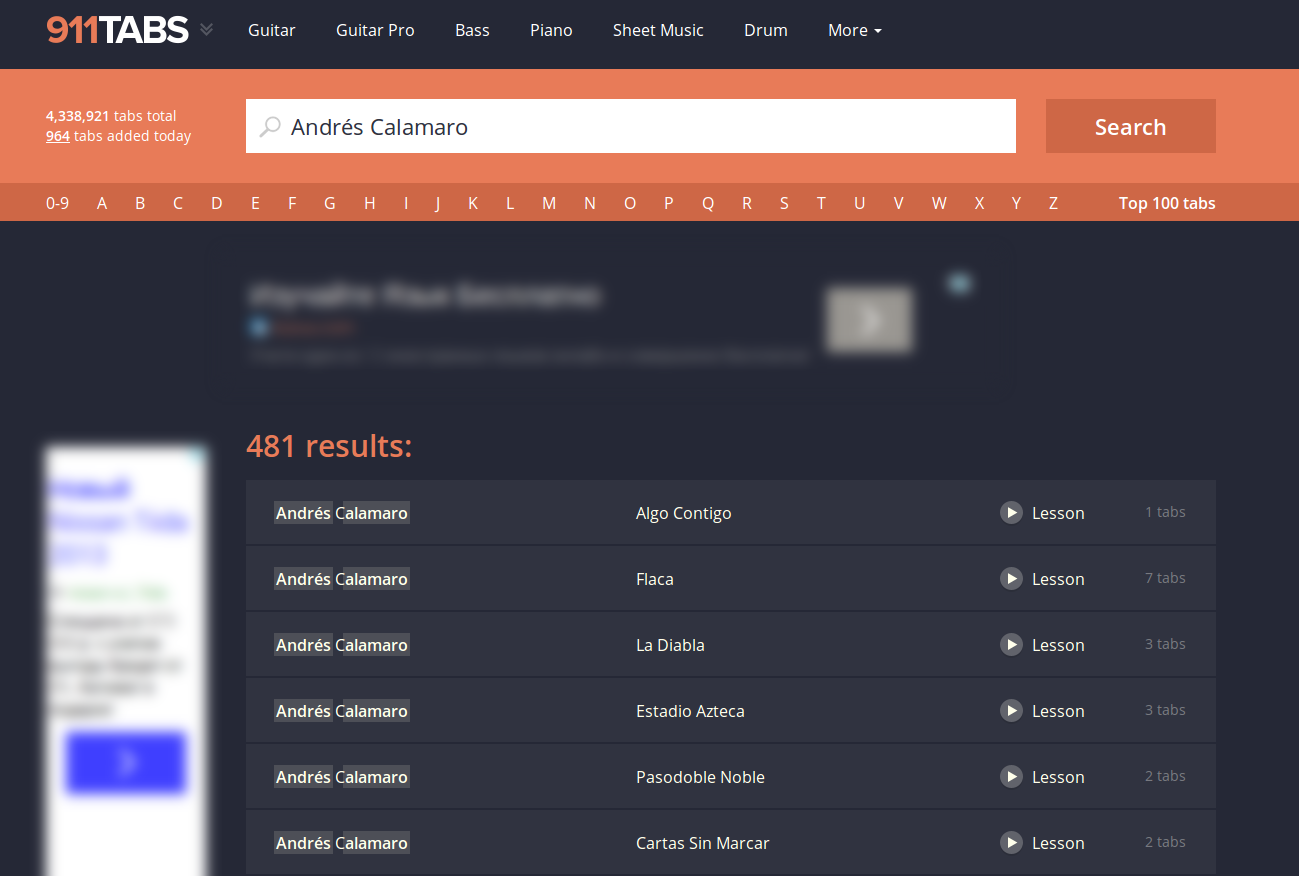This screenshot has height=876, width=1299.
Task: Browse artists starting with letter M
Action: [549, 203]
